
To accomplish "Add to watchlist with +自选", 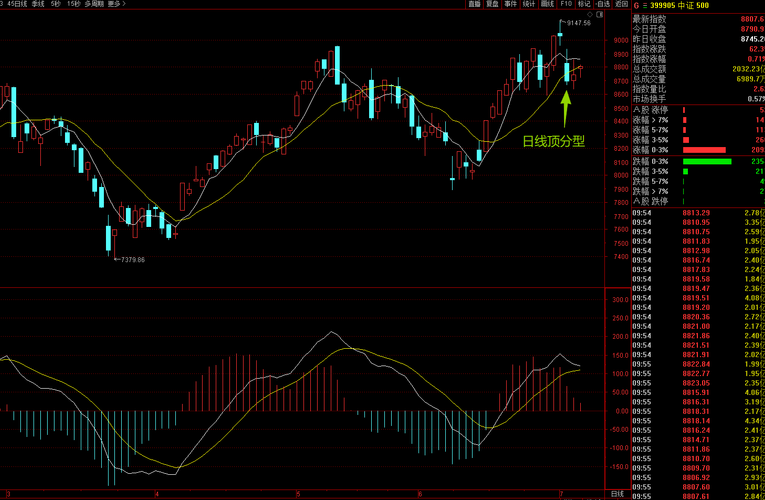I will point(603,4).
